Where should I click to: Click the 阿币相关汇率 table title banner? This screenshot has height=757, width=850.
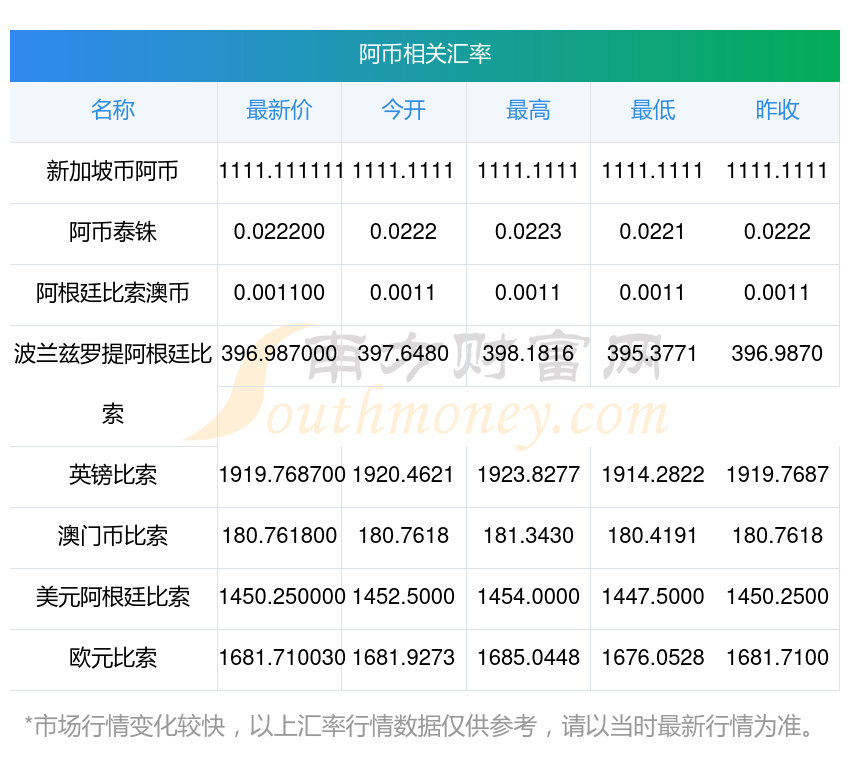point(425,54)
